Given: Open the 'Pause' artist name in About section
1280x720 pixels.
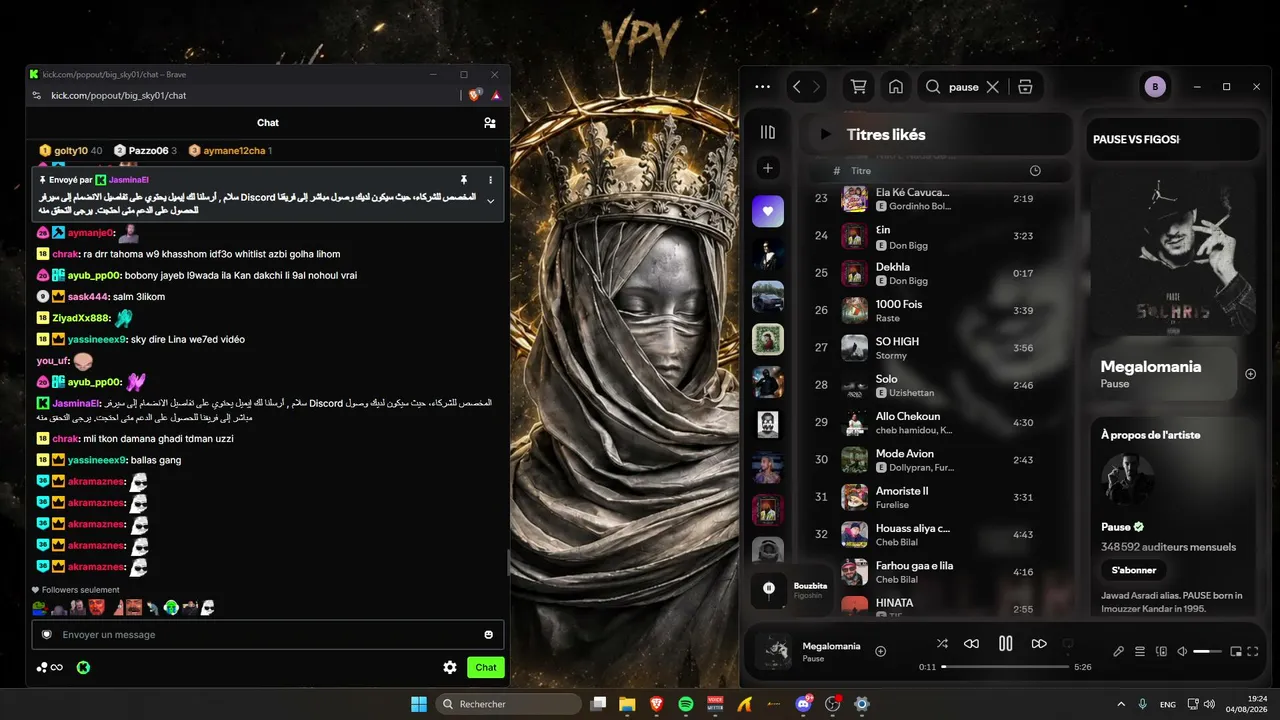Looking at the screenshot, I should click(1116, 527).
